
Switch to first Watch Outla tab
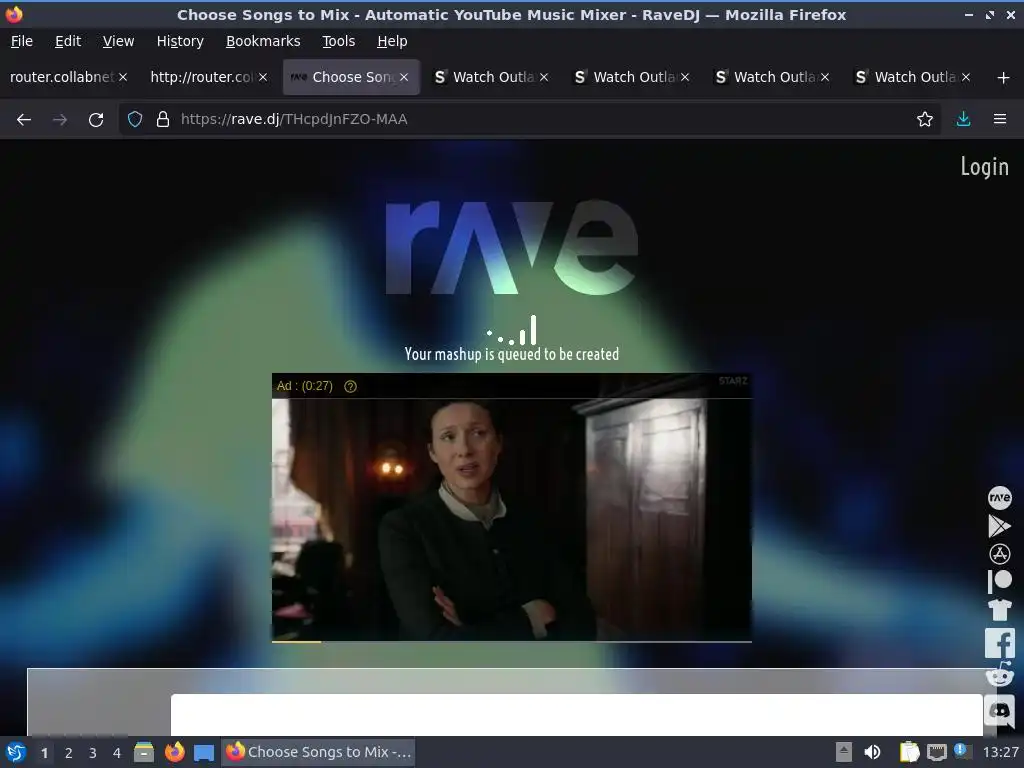click(493, 77)
